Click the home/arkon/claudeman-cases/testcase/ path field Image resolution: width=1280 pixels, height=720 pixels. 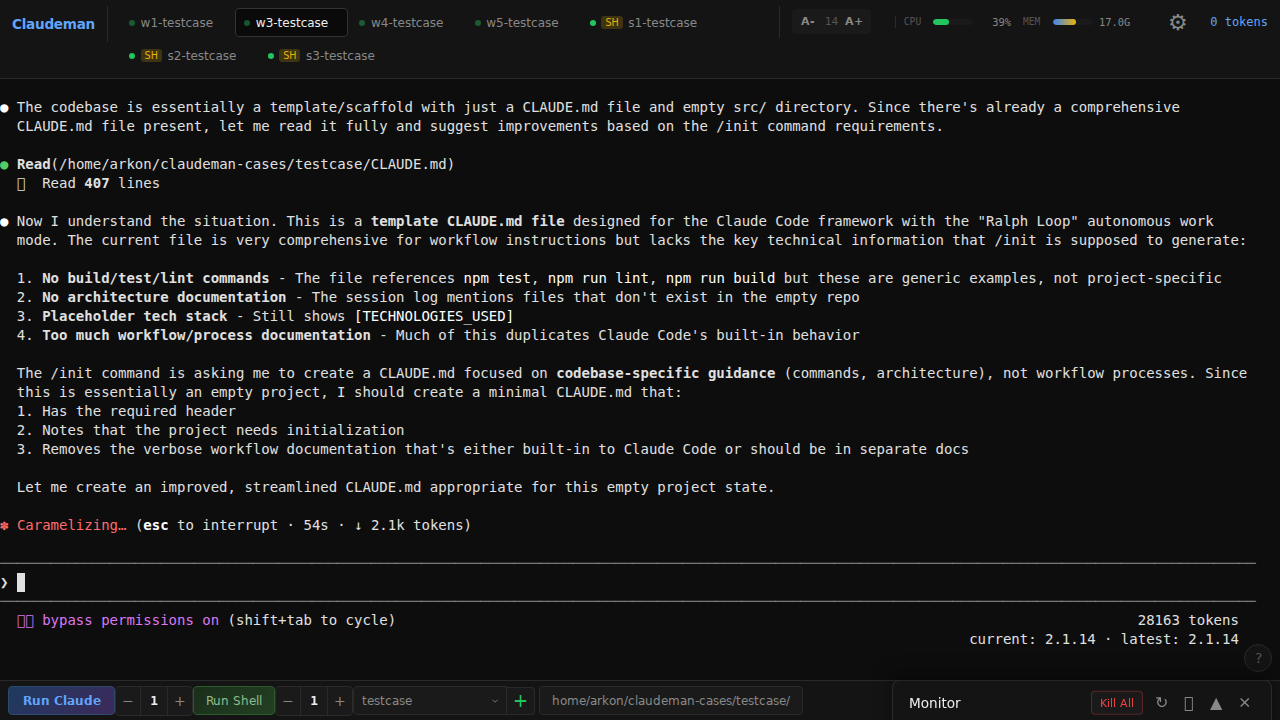tap(671, 701)
